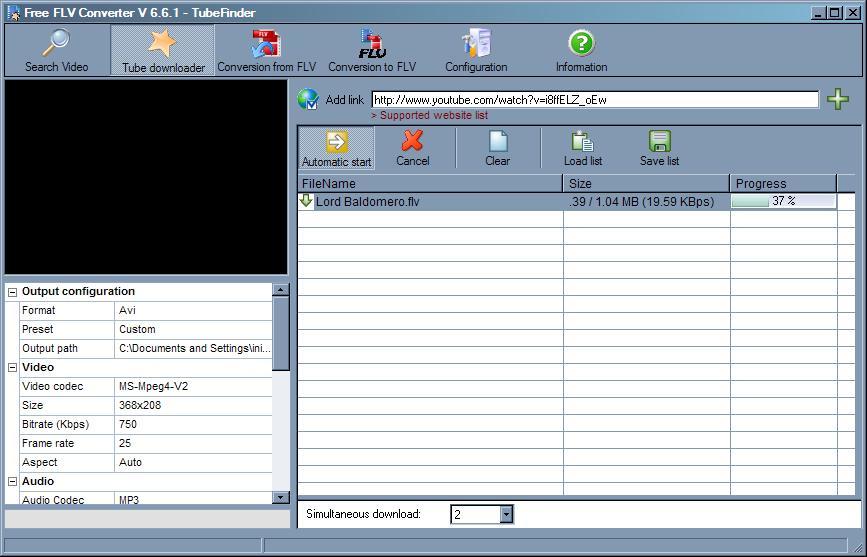This screenshot has width=867, height=557.
Task: Click the Load list icon
Action: pyautogui.click(x=583, y=142)
